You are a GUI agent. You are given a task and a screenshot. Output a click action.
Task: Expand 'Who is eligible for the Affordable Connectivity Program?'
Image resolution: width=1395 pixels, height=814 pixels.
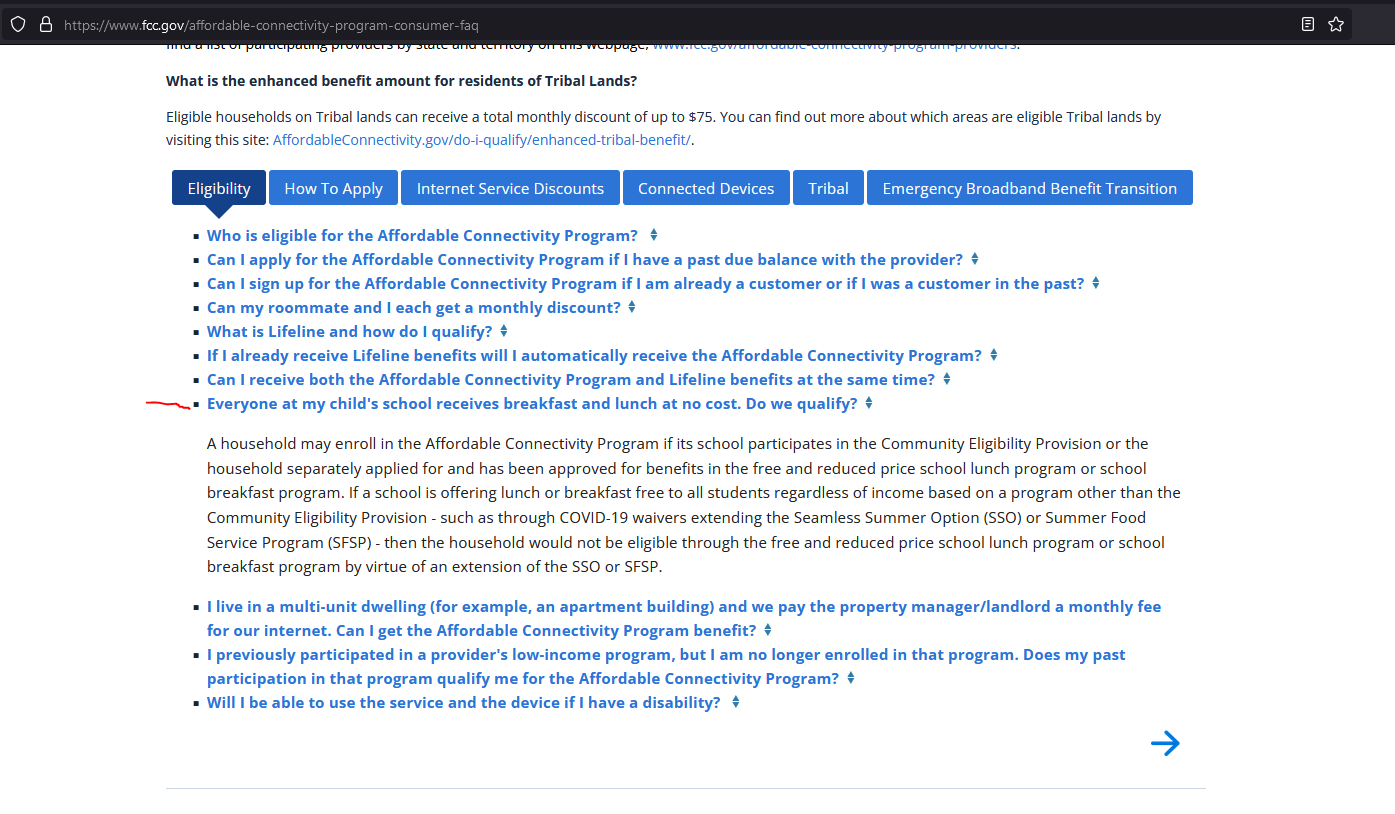tap(422, 236)
